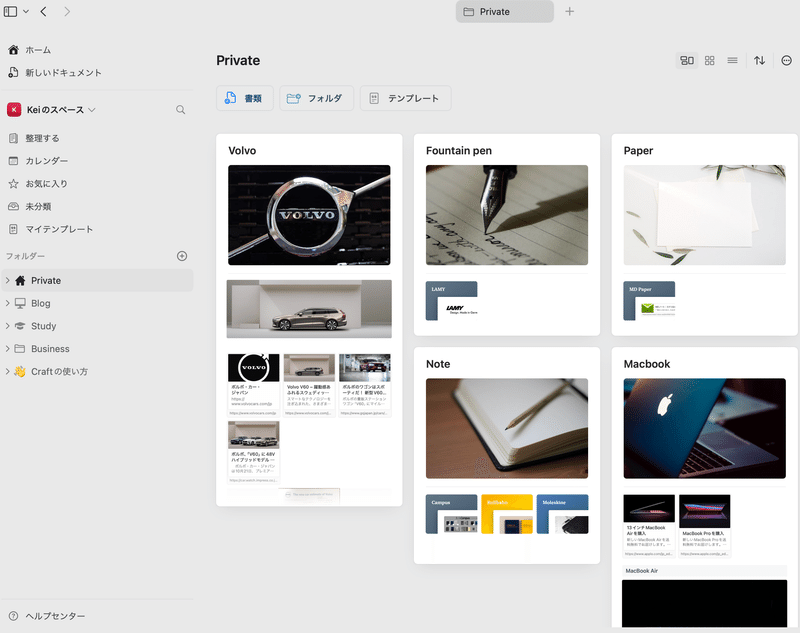Viewport: 800px width, 633px height.
Task: Go back with the left arrow
Action: [43, 11]
